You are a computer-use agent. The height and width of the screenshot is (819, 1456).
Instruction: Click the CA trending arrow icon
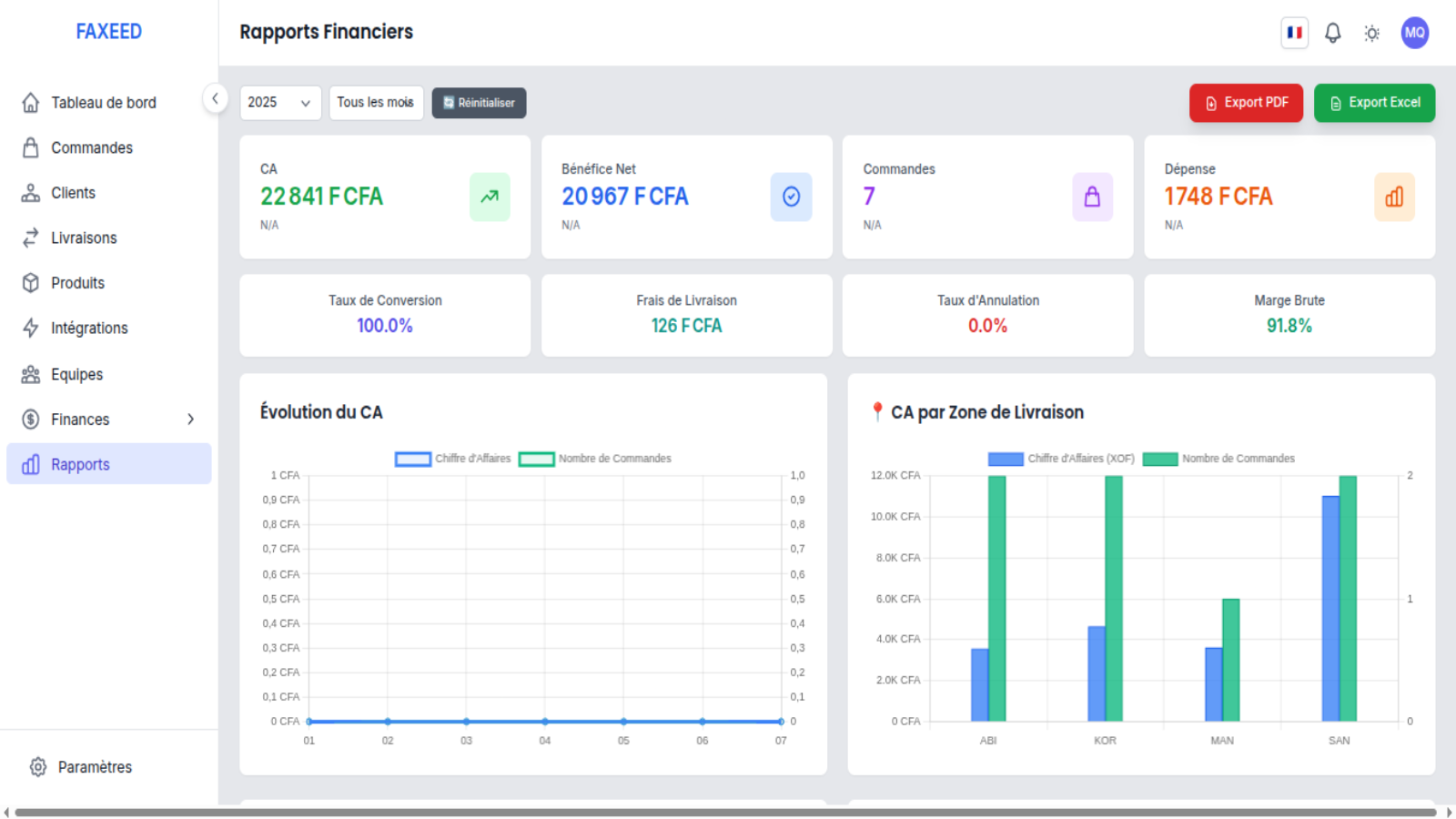coord(490,197)
